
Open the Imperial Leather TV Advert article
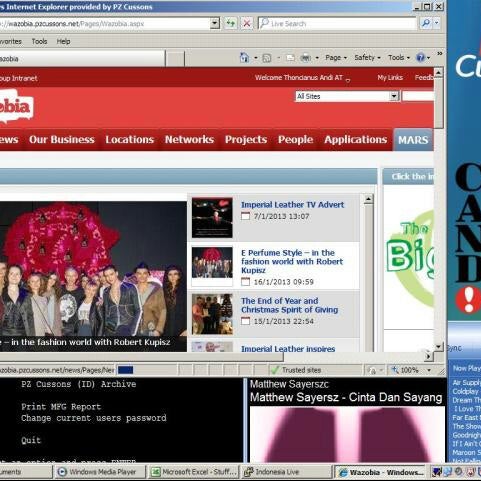coord(292,205)
